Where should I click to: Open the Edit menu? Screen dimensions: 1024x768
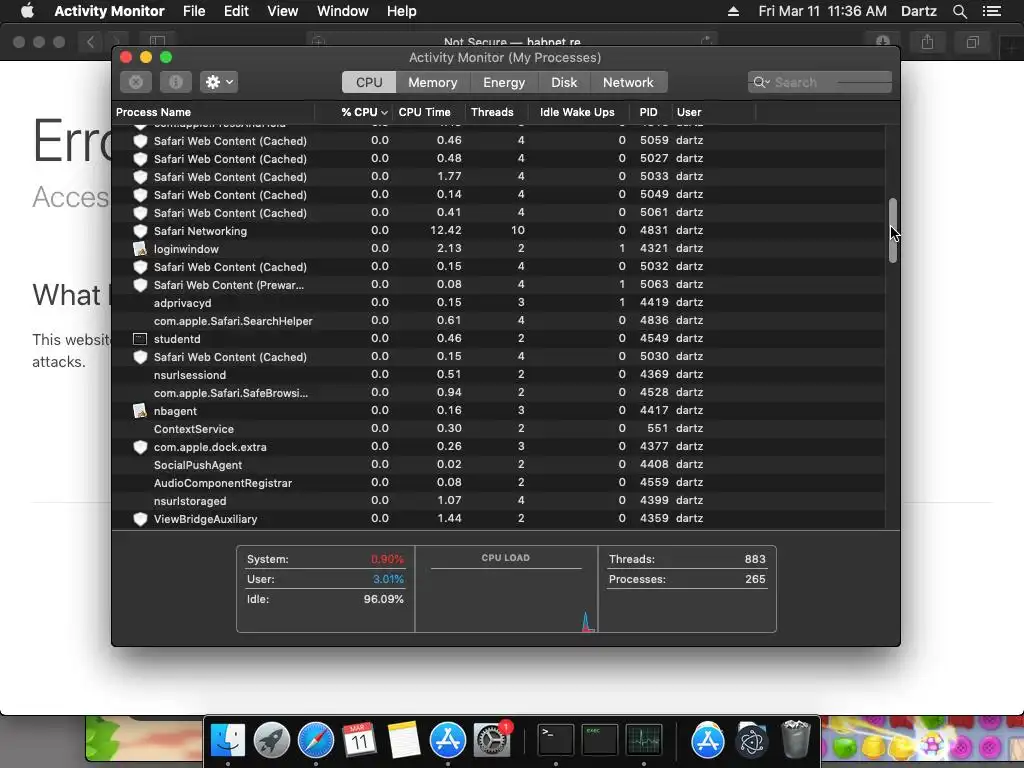tap(236, 11)
